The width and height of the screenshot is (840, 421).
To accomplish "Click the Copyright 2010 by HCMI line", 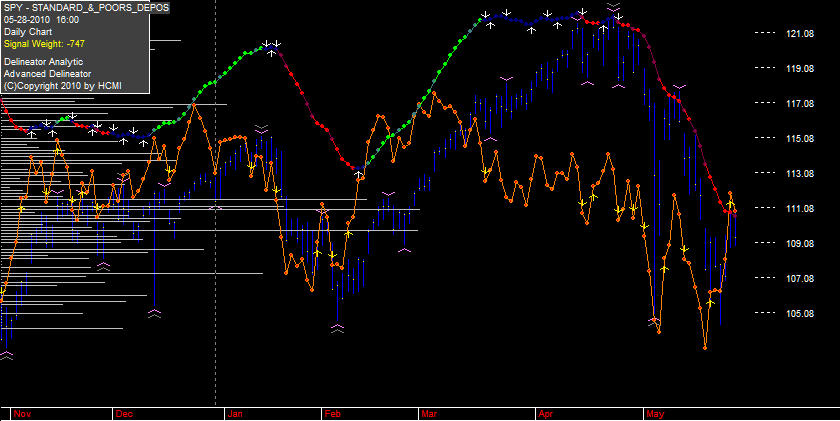I will [x=64, y=86].
